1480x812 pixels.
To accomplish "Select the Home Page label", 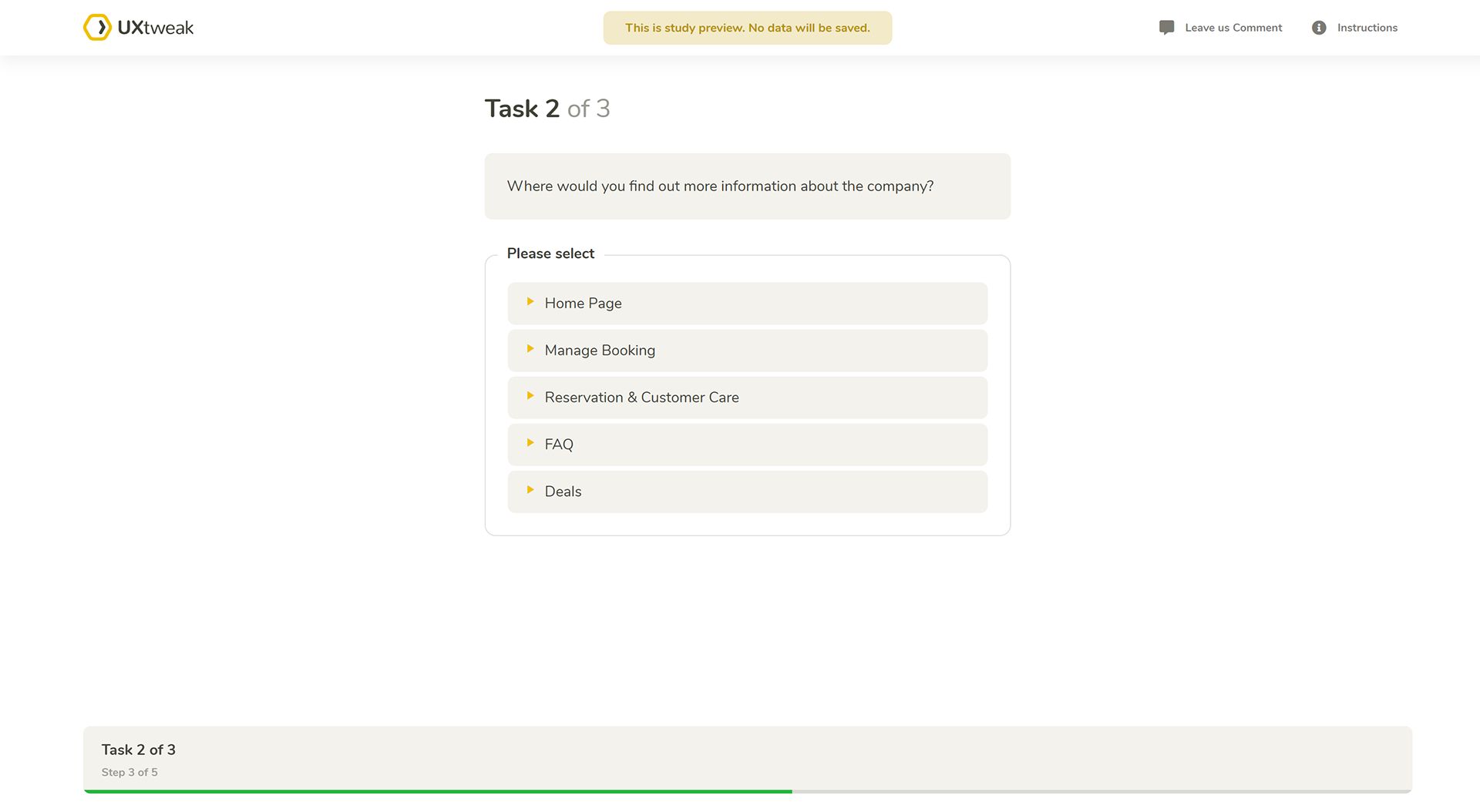I will tap(583, 304).
